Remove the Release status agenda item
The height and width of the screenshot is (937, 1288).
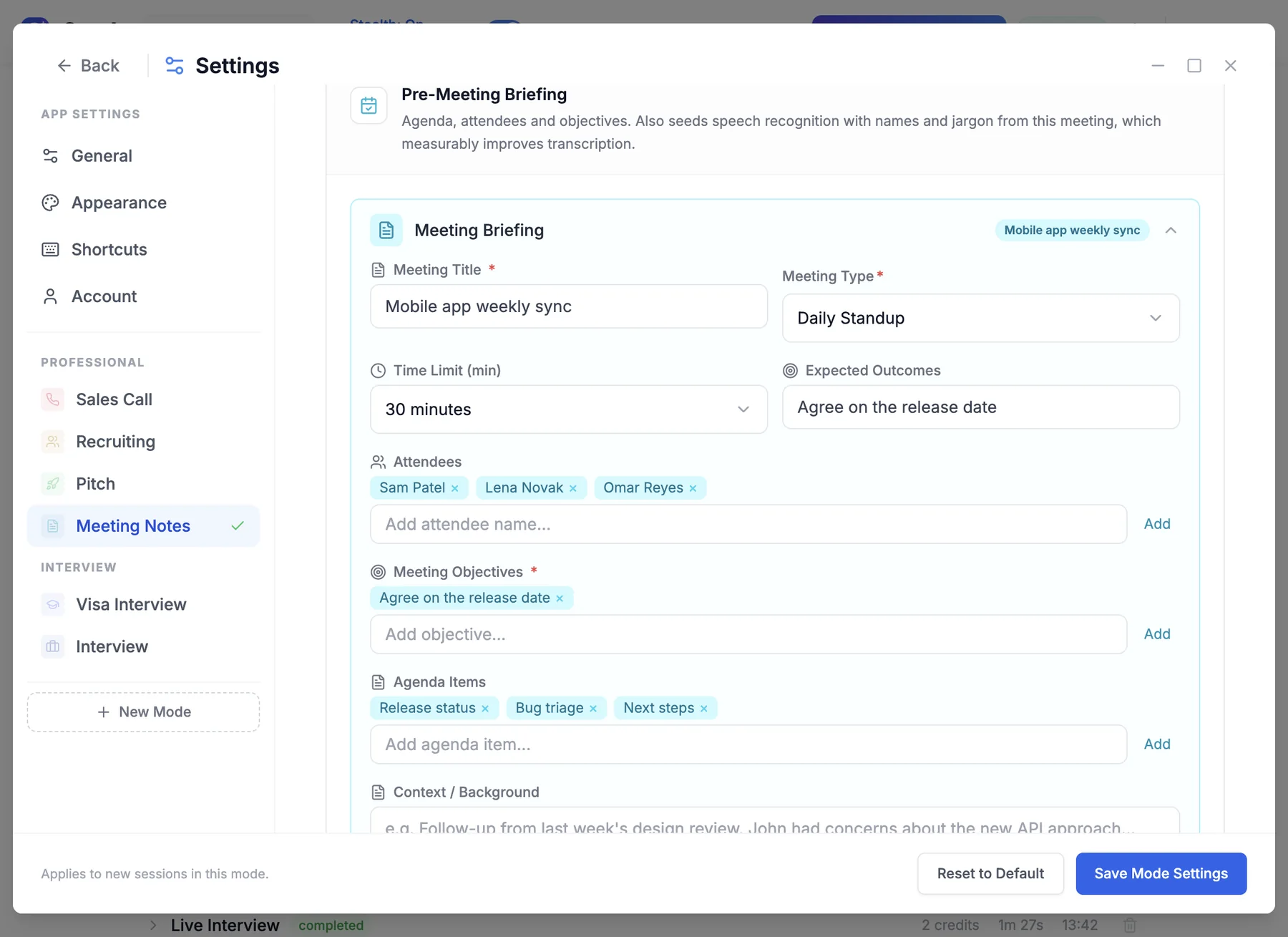tap(485, 709)
